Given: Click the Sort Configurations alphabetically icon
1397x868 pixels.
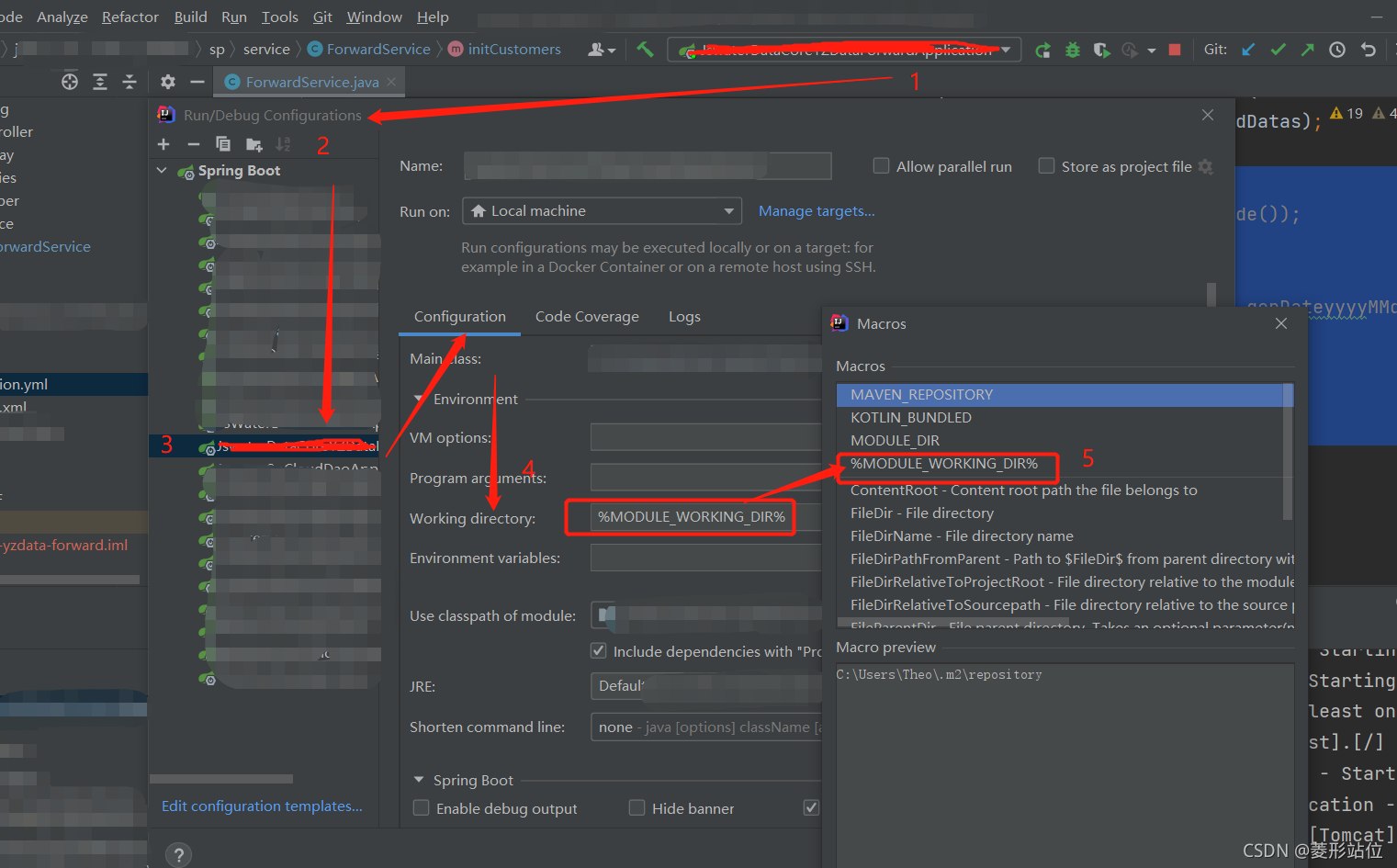Looking at the screenshot, I should point(284,144).
